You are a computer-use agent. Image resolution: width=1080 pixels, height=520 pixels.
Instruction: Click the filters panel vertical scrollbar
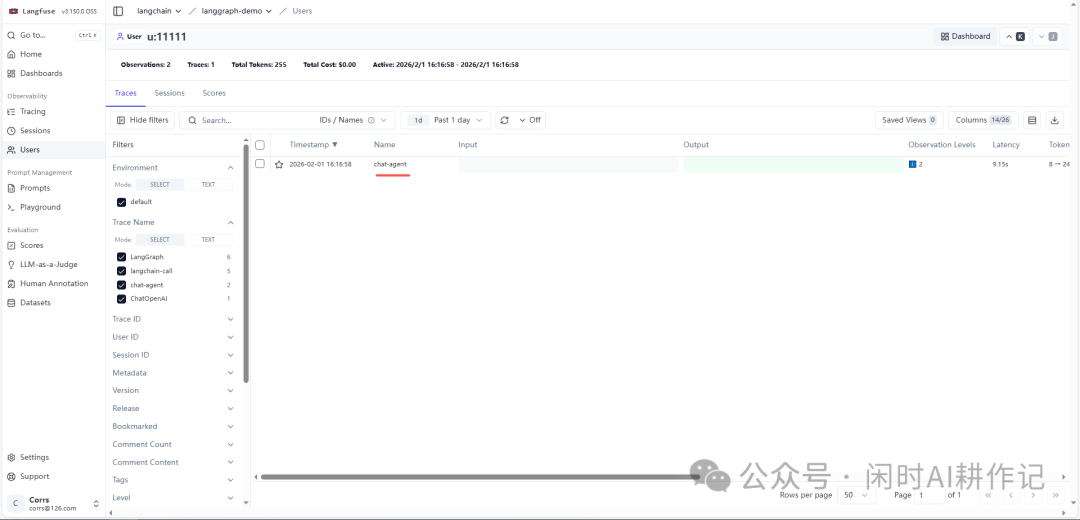(246, 263)
